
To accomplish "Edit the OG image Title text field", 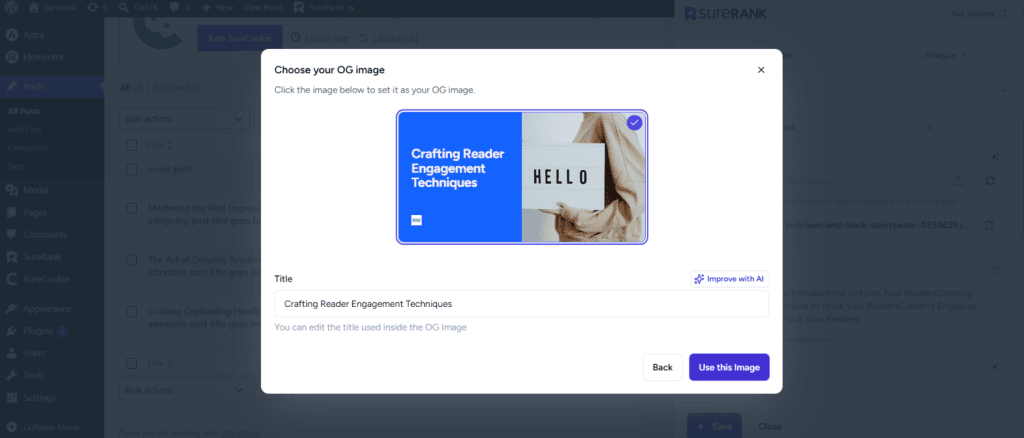I will [521, 304].
